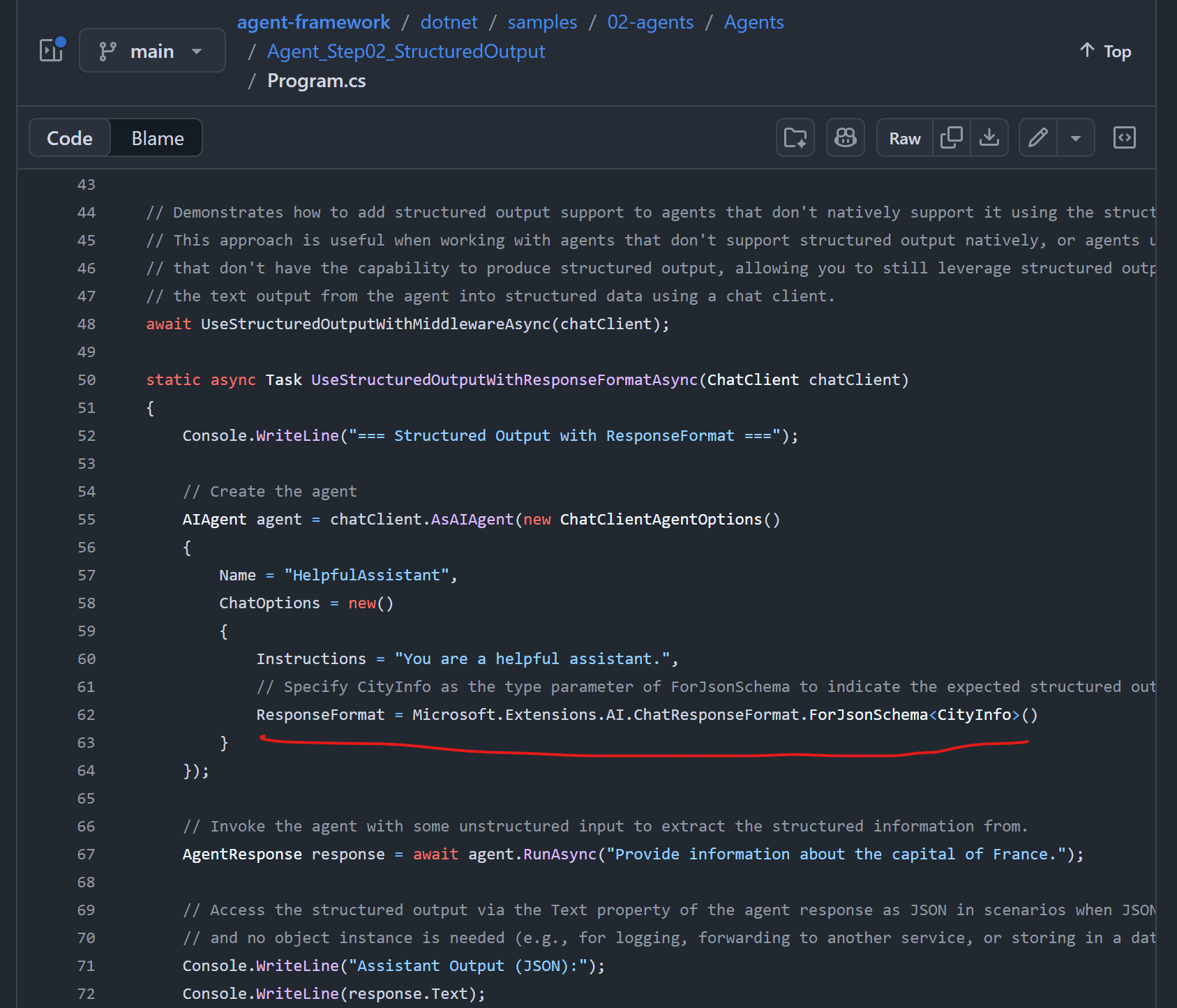Click RunAsync on line 67
Viewport: 1177px width, 1008px height.
pyautogui.click(x=560, y=854)
